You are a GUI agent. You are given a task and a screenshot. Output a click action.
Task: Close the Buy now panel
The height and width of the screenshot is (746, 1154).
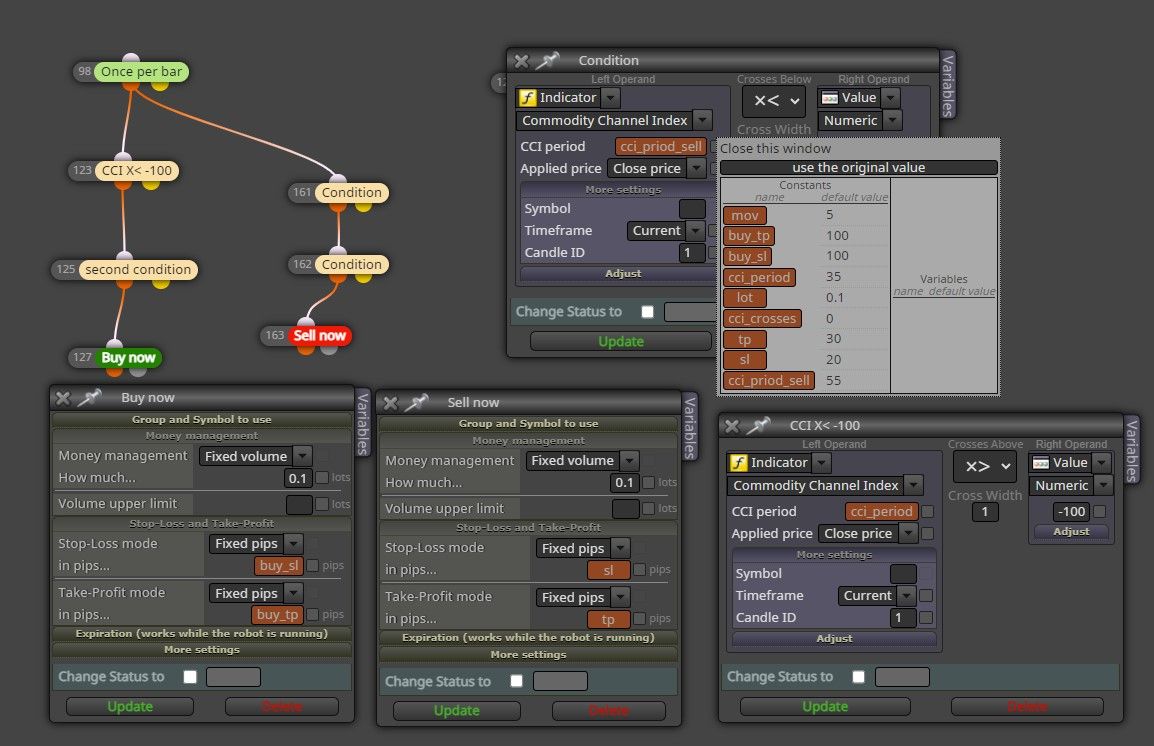pyautogui.click(x=63, y=398)
